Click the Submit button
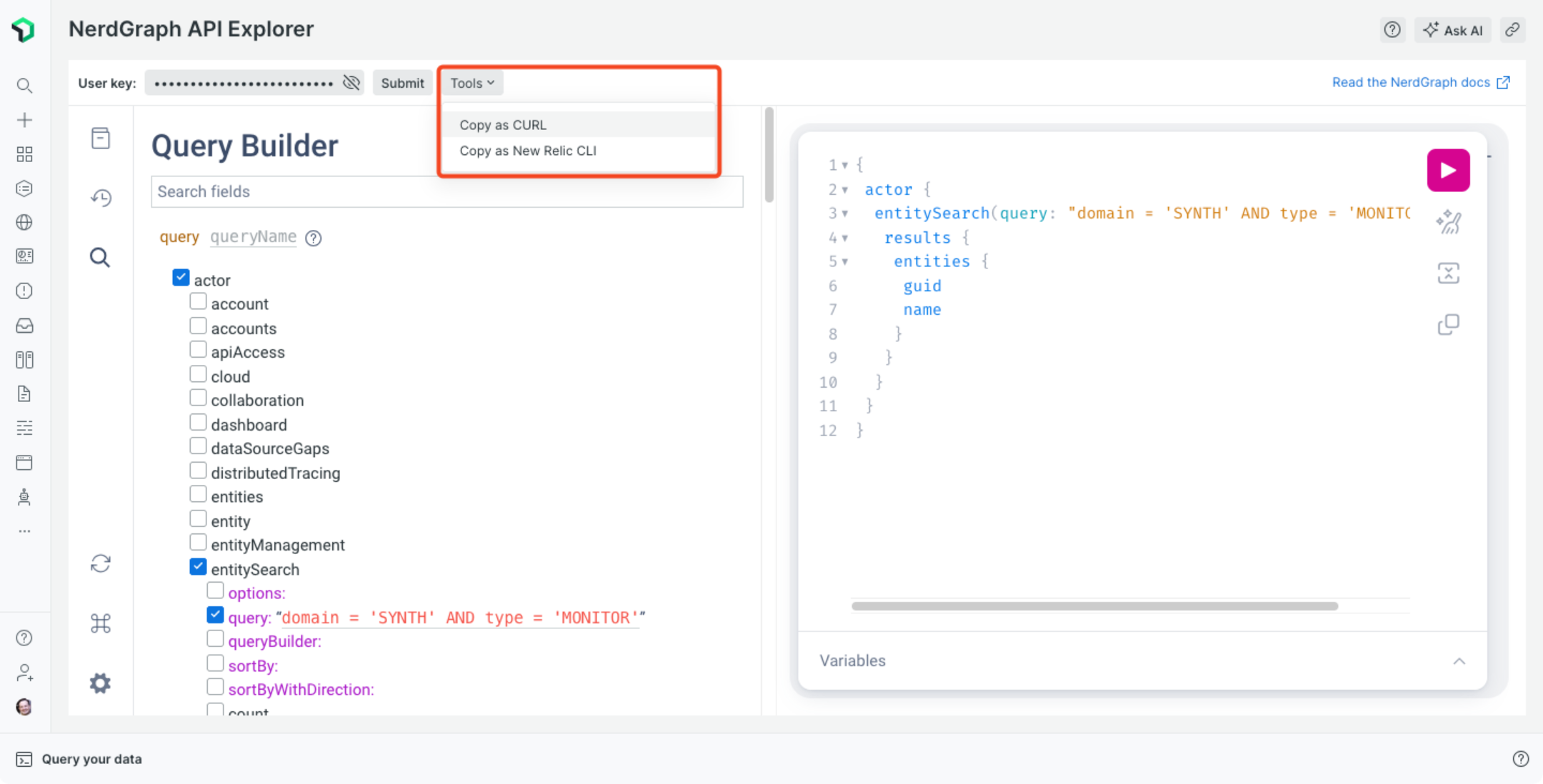 pos(402,83)
